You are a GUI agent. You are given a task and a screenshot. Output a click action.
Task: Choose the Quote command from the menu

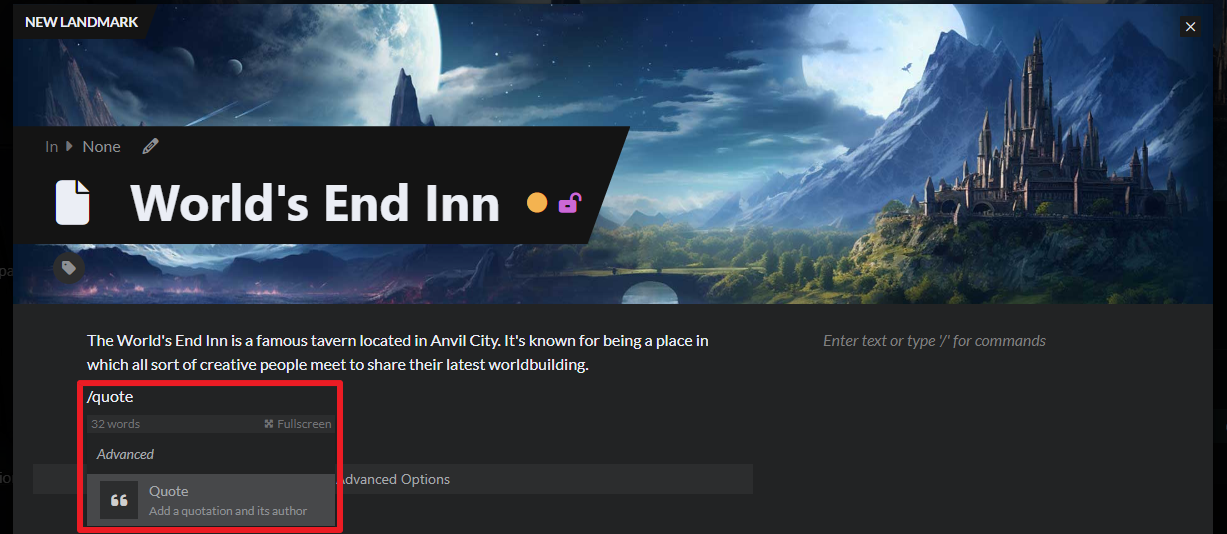(210, 500)
